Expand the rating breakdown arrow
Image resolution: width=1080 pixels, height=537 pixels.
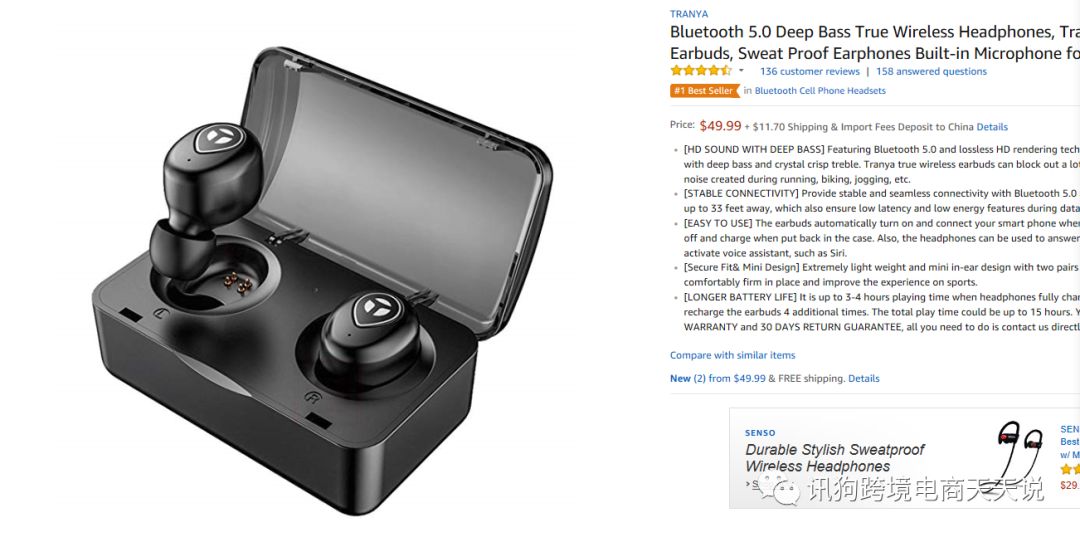click(741, 71)
